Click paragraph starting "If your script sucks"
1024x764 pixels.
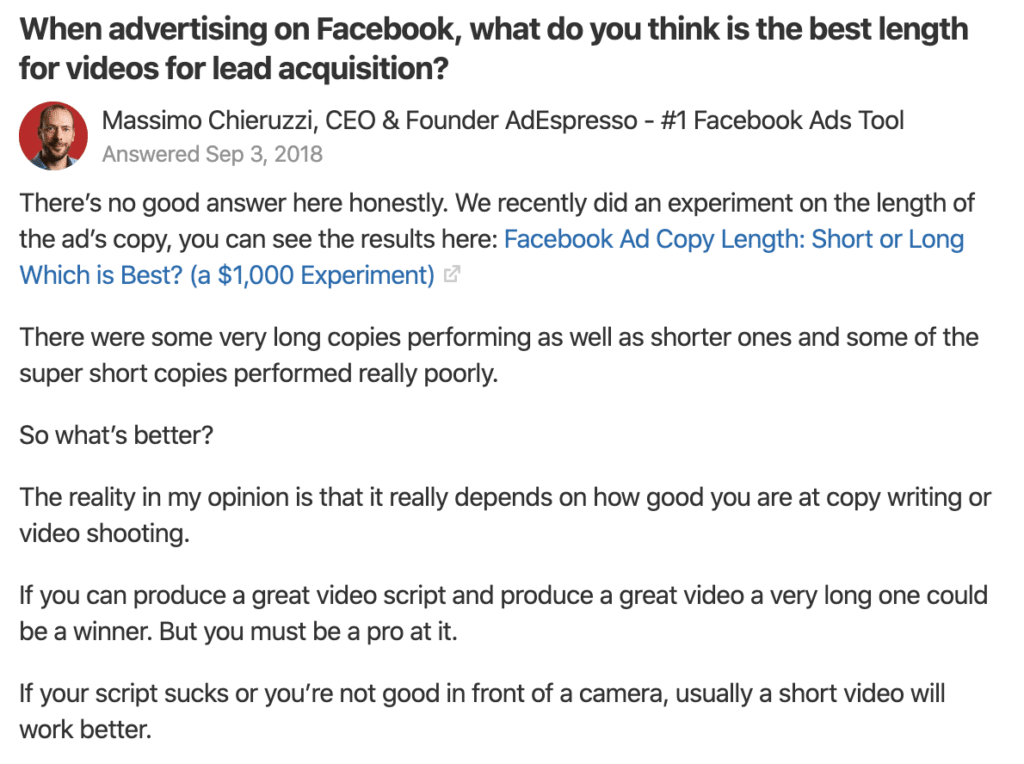(482, 711)
